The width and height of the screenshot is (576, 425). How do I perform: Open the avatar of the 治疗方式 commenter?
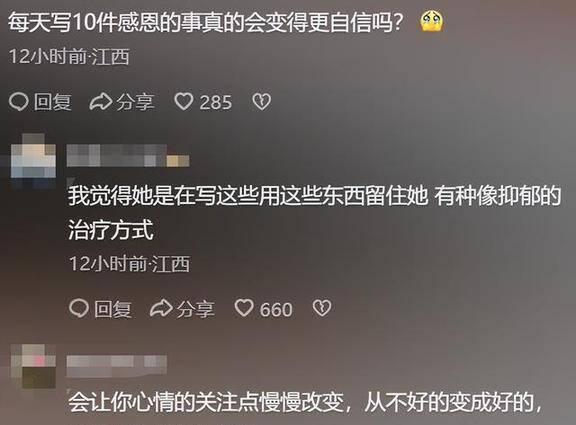tap(33, 156)
